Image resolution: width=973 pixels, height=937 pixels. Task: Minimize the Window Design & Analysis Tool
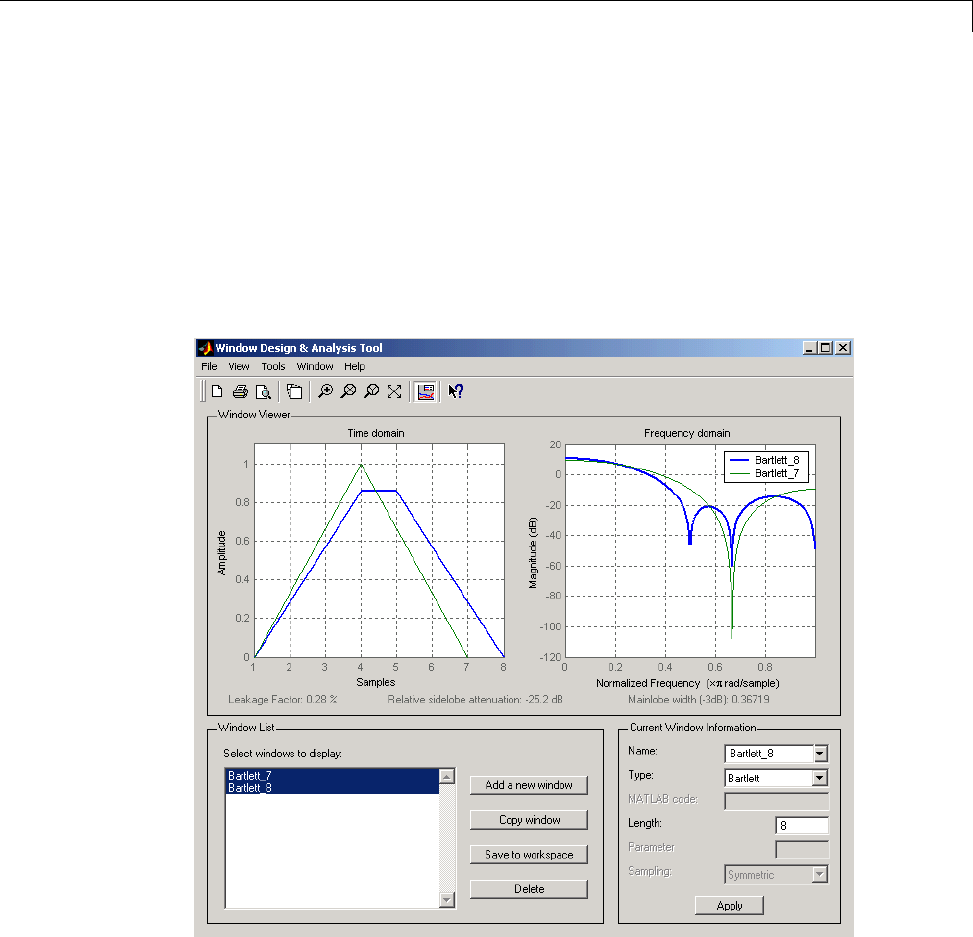point(810,348)
